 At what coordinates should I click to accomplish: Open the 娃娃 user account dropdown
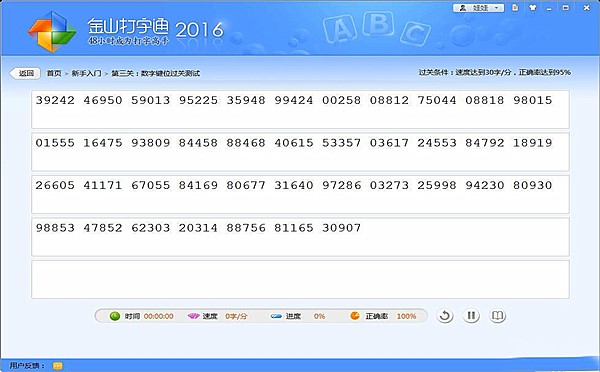478,8
